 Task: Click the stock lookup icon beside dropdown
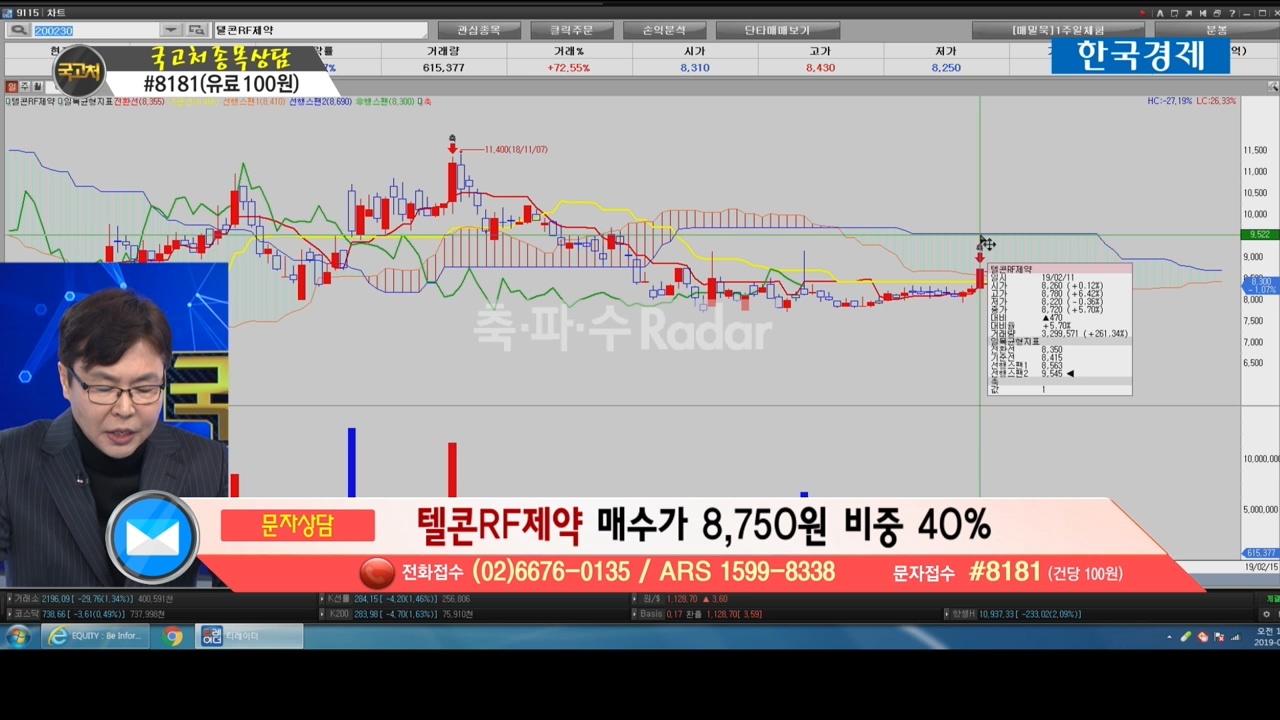click(196, 31)
